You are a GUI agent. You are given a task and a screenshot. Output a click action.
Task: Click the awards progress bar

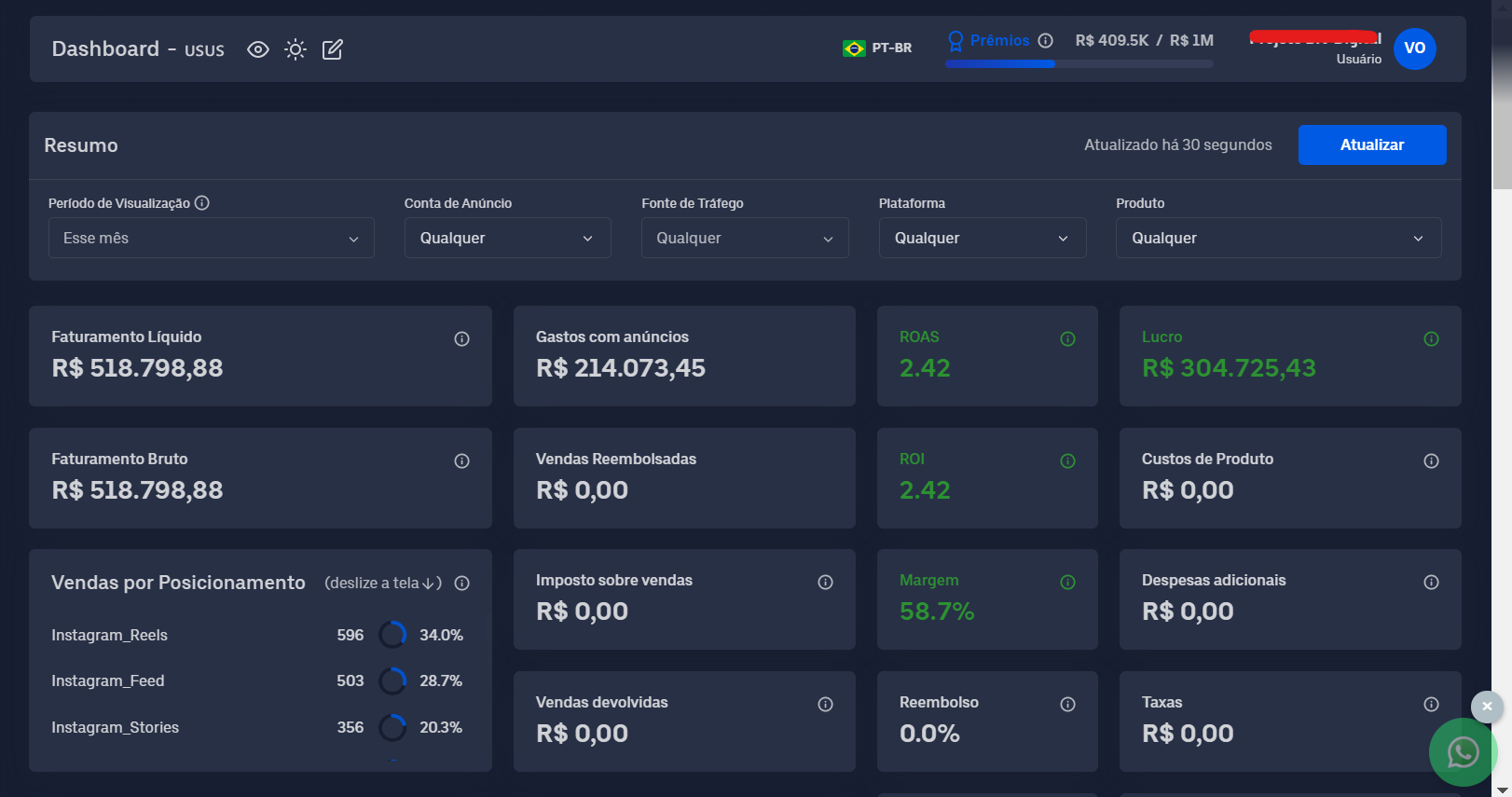tap(1079, 64)
